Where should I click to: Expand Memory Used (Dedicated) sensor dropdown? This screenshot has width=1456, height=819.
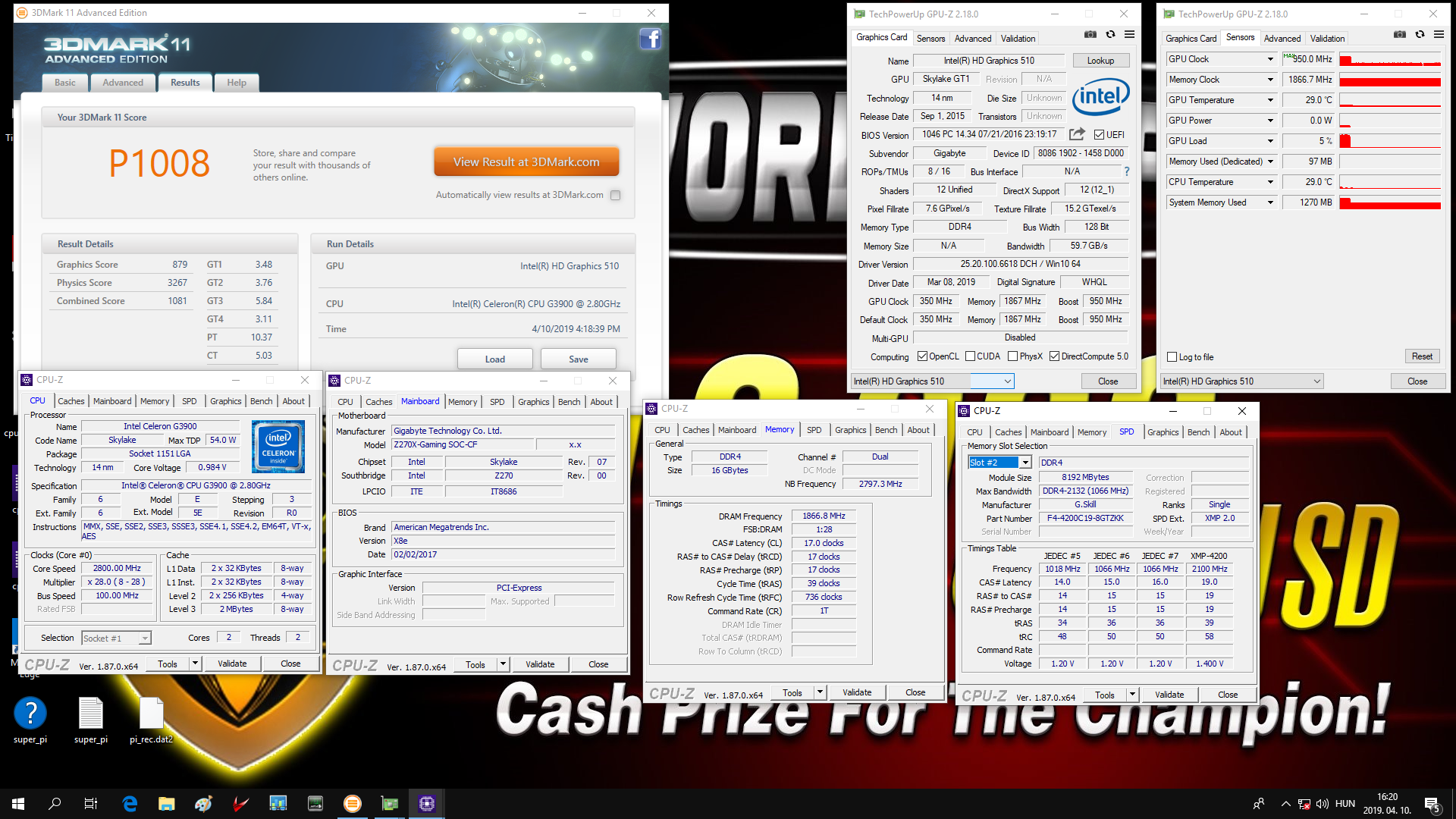tap(1270, 162)
